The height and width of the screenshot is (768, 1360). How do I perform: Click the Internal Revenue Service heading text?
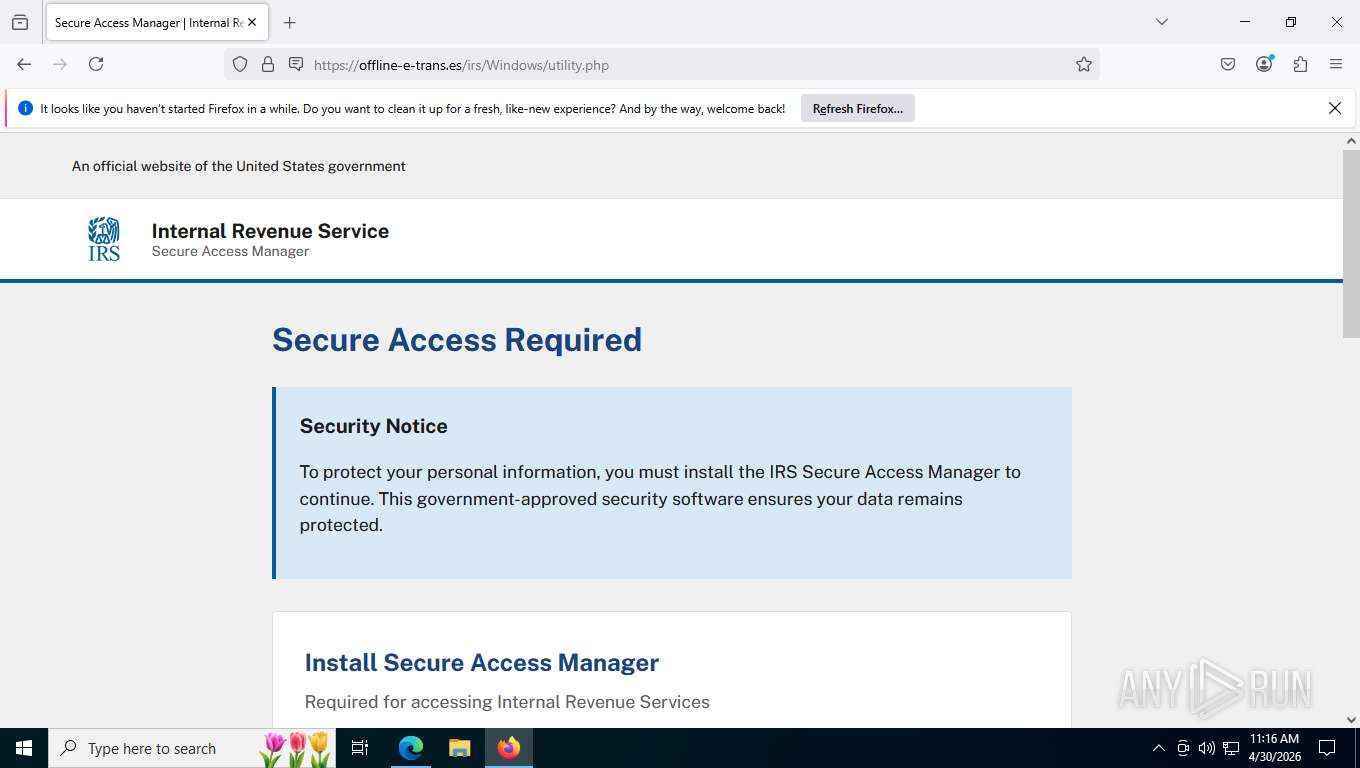coord(270,231)
